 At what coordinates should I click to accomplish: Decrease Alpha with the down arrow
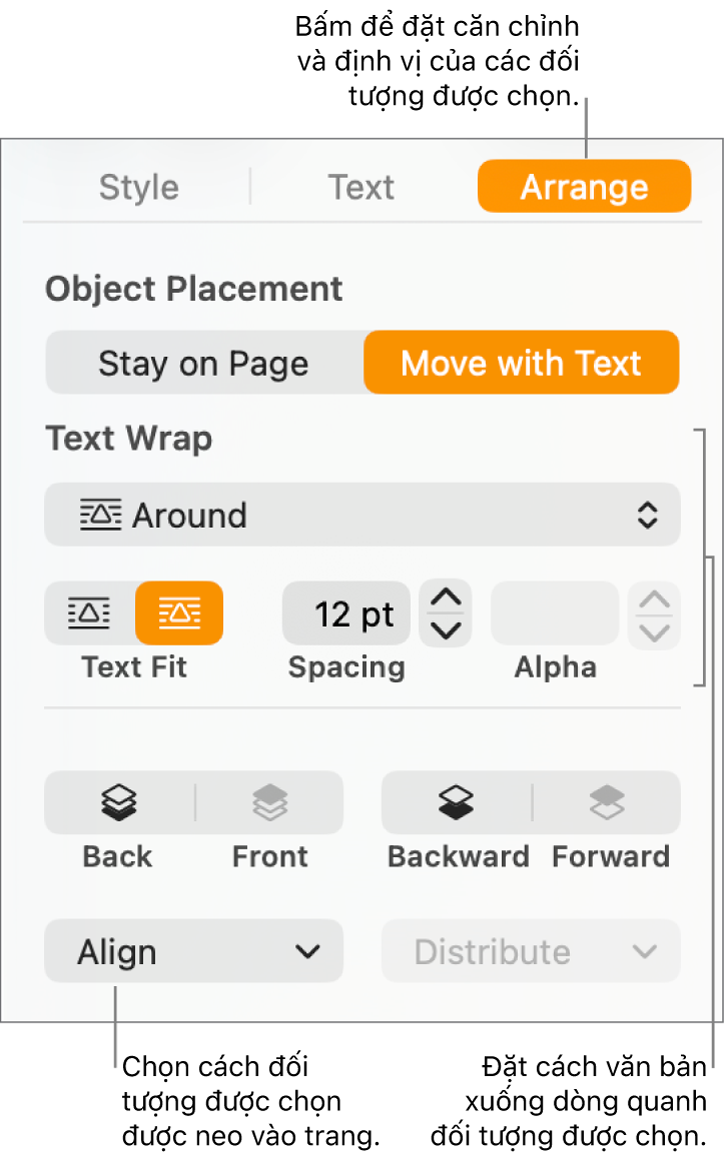654,631
